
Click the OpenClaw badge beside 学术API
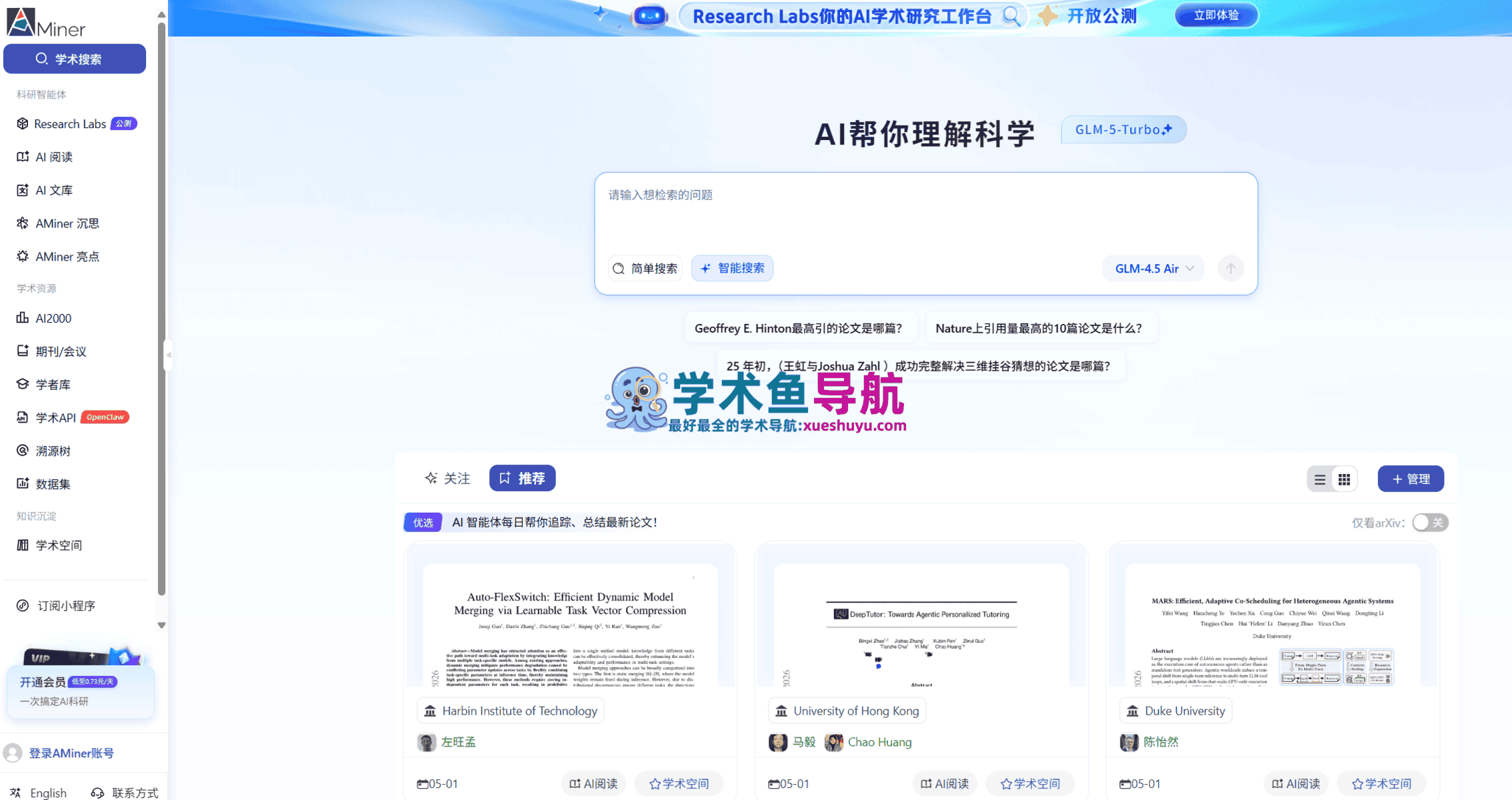pos(105,417)
